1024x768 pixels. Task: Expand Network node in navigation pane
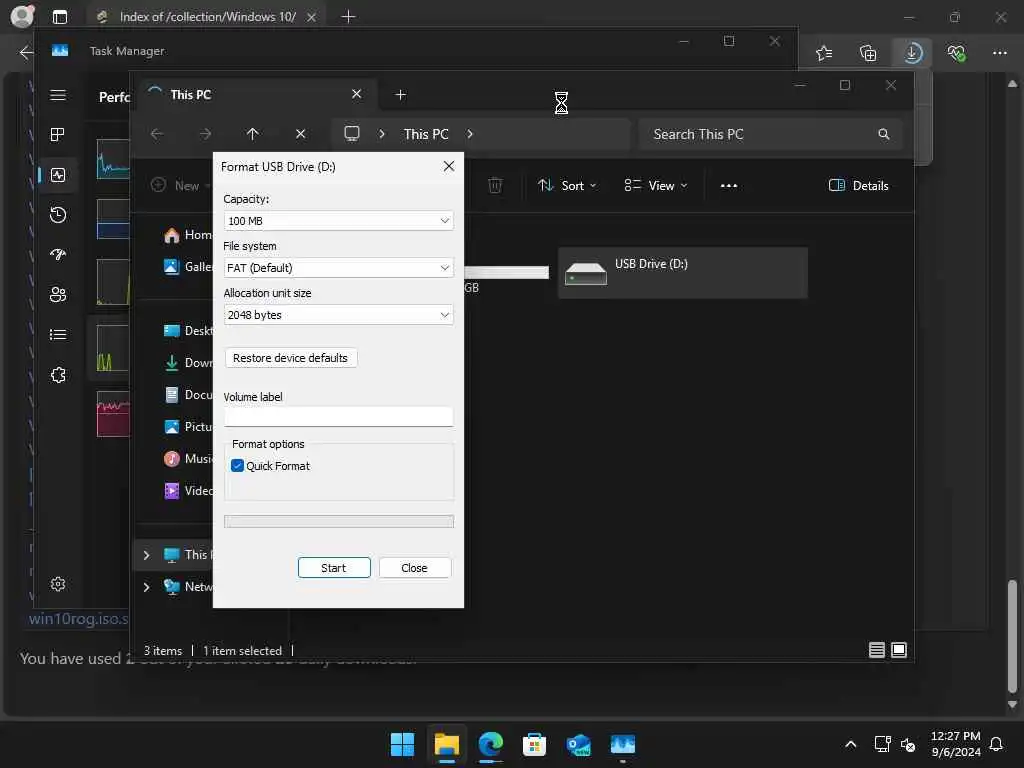pyautogui.click(x=146, y=587)
